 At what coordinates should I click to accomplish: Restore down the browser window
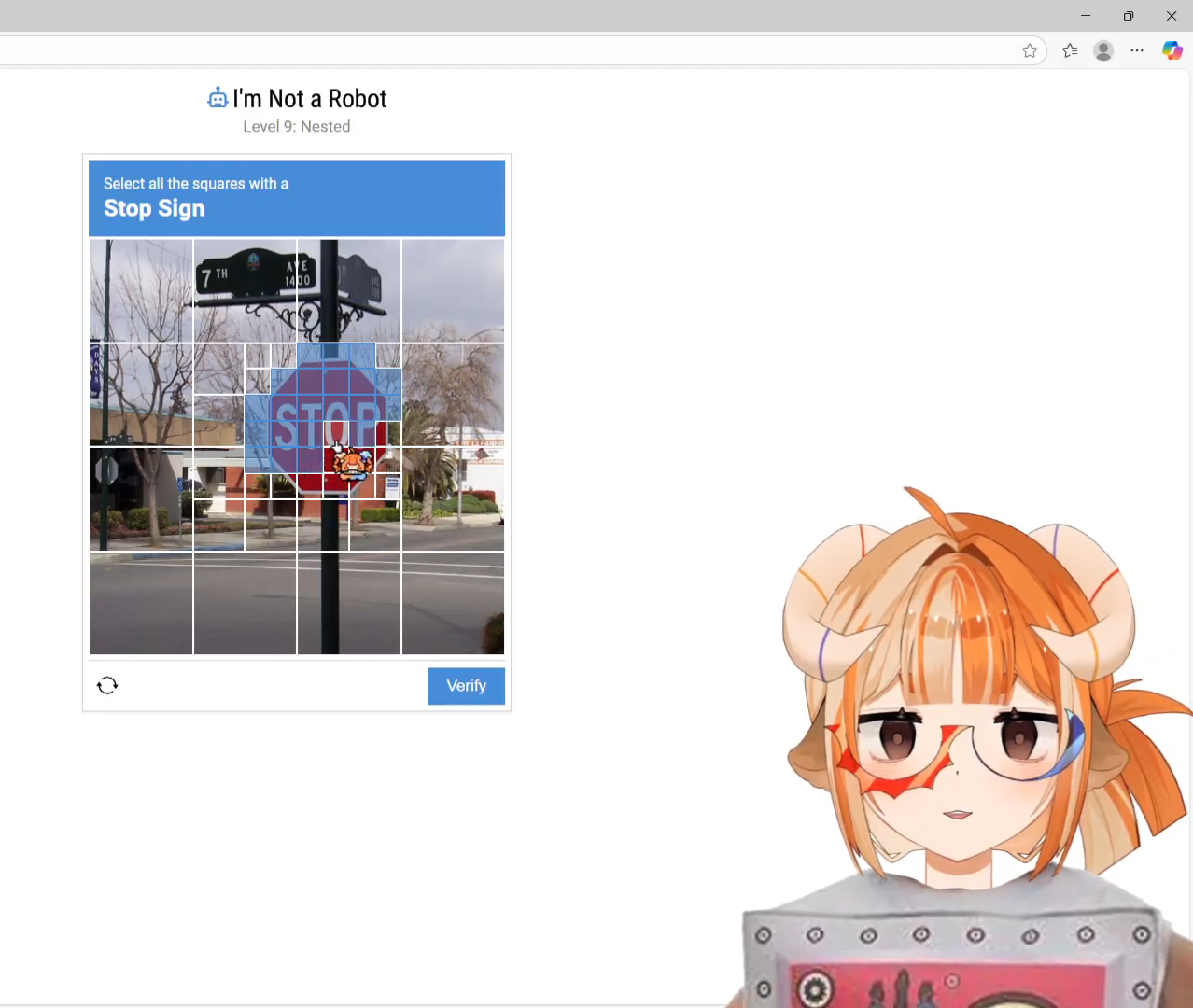pyautogui.click(x=1129, y=16)
